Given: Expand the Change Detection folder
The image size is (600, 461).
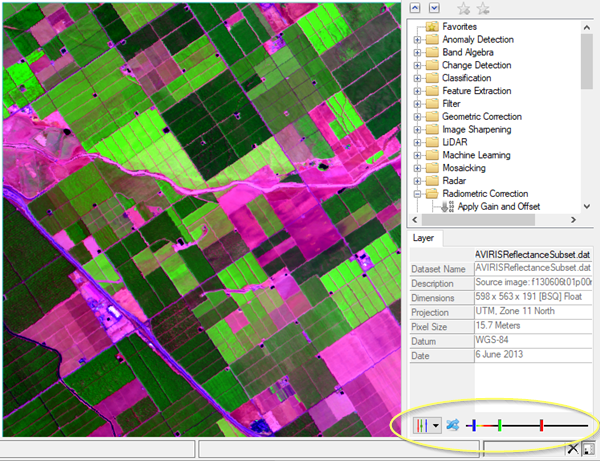Looking at the screenshot, I should (417, 66).
